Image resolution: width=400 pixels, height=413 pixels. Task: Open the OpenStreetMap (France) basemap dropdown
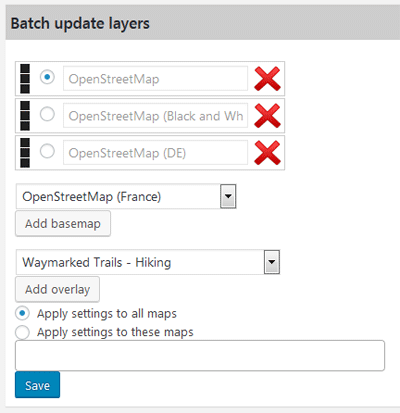pos(126,196)
